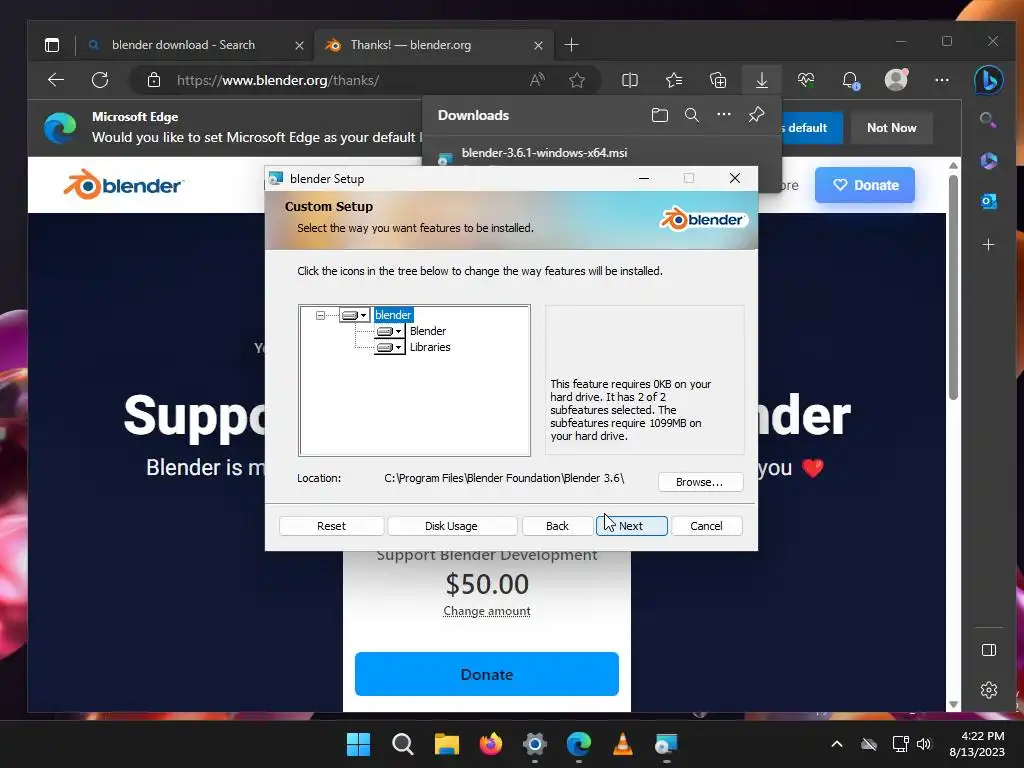Open Search in Edge sidebar
1024x768 pixels.
(988, 120)
